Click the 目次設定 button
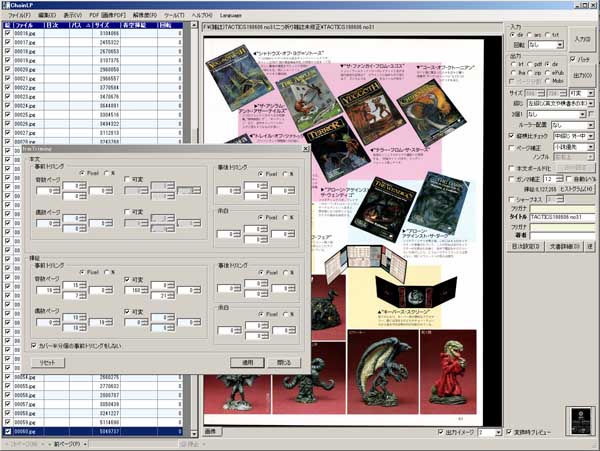 (x=525, y=246)
